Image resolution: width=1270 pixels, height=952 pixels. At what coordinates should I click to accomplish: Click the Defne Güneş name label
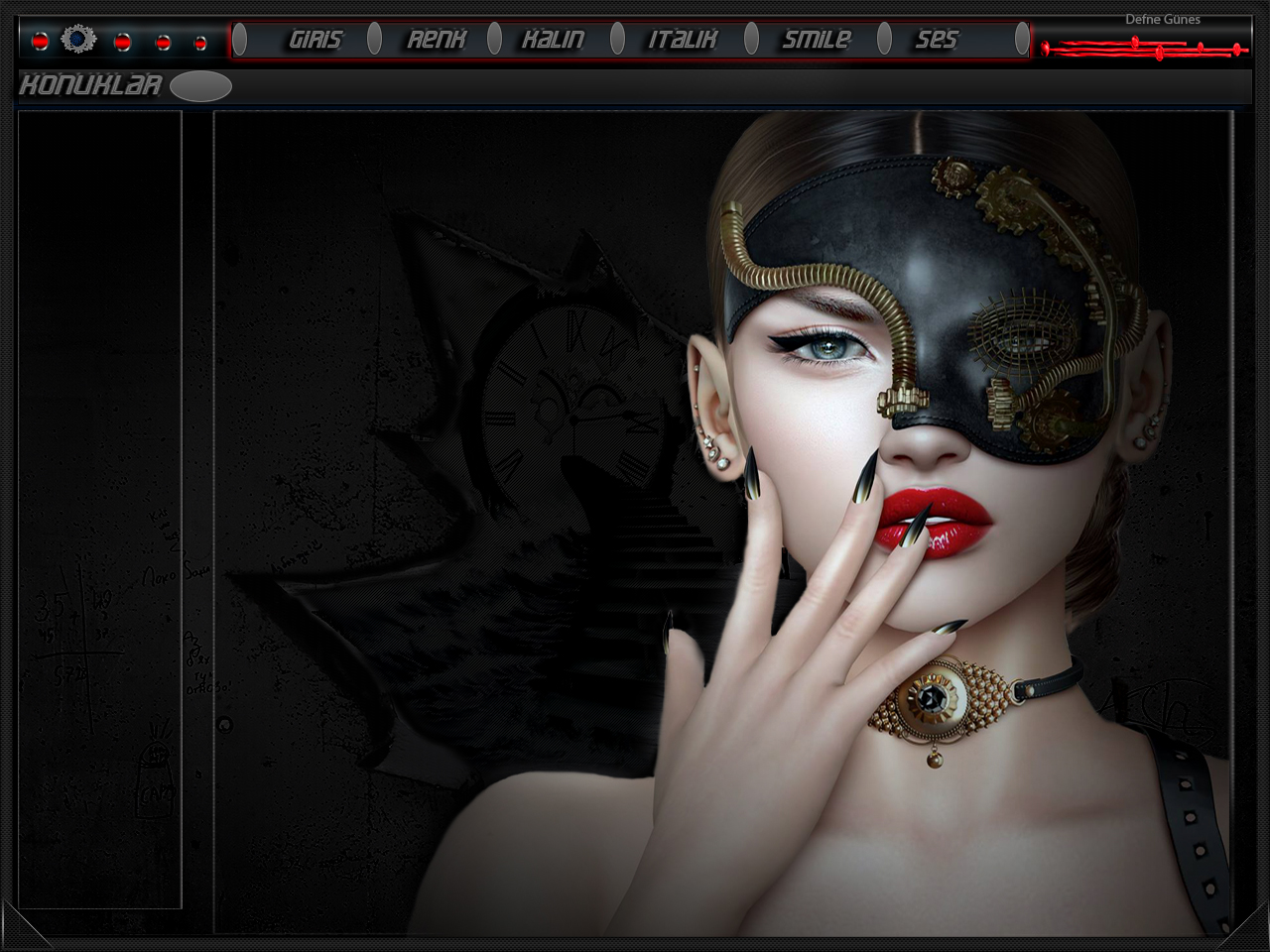(x=1162, y=19)
